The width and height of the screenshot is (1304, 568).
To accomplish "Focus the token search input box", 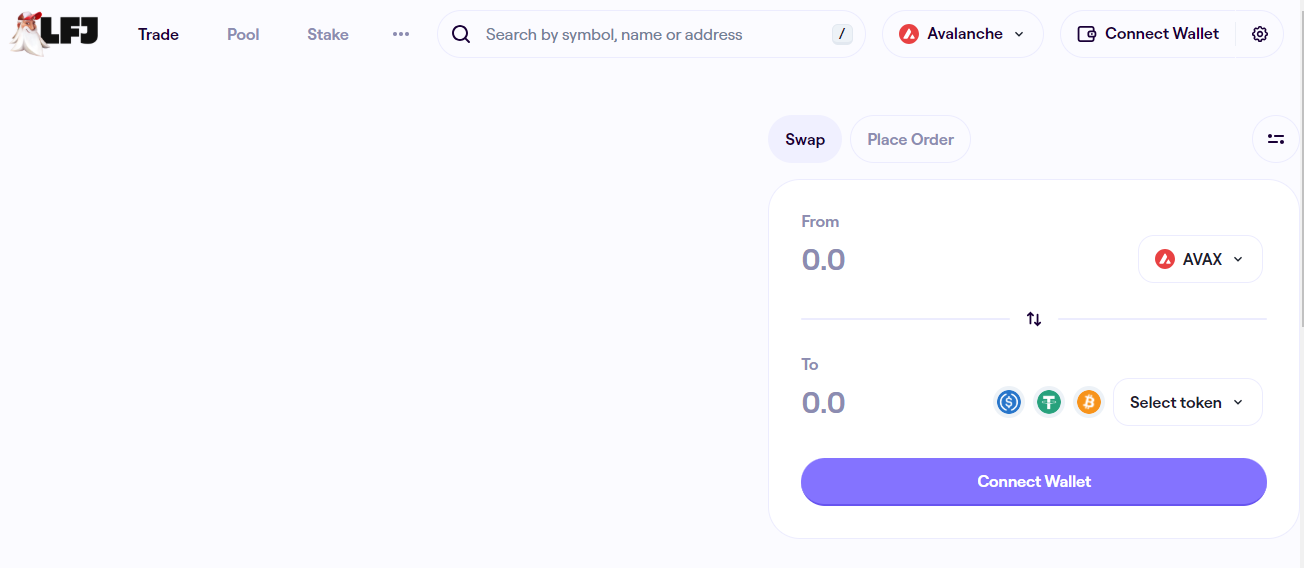I will pyautogui.click(x=650, y=34).
